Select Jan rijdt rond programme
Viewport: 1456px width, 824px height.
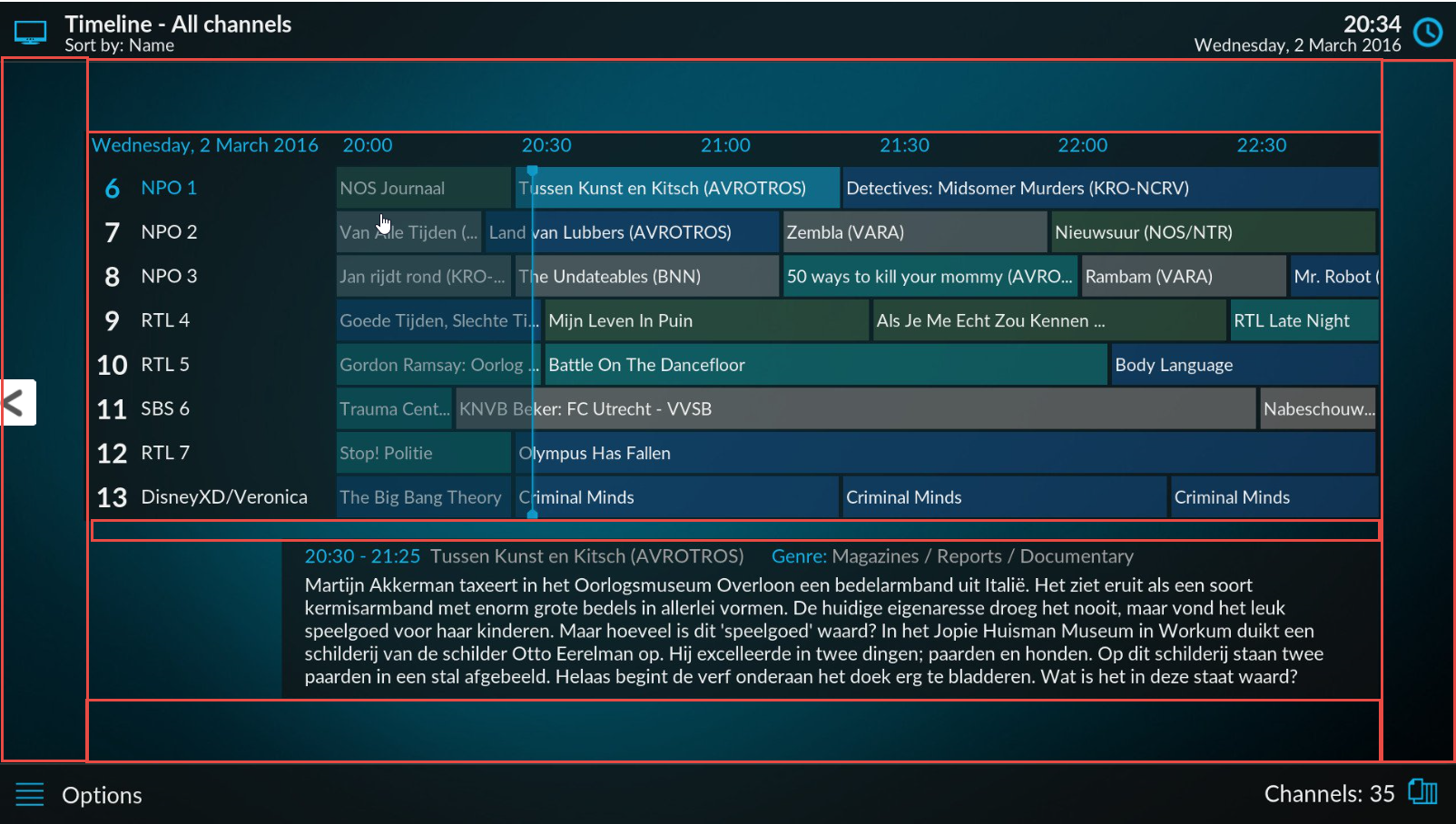(x=424, y=276)
